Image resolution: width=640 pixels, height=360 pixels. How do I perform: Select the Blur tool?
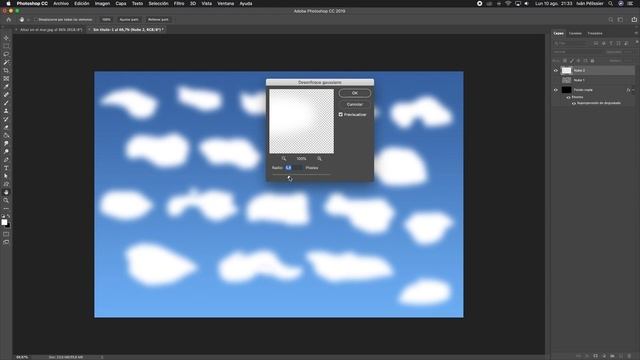[x=6, y=144]
